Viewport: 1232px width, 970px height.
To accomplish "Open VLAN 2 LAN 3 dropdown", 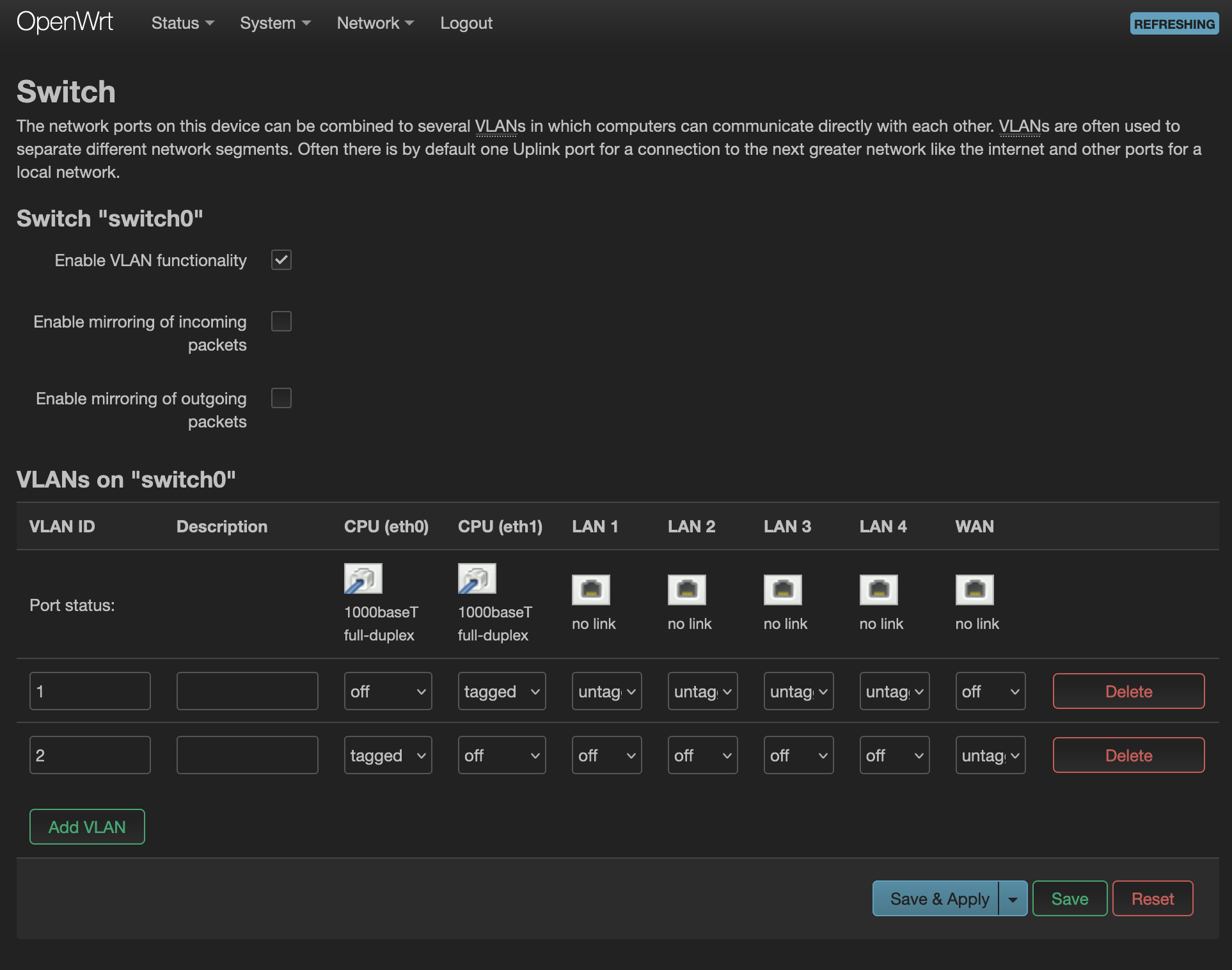I will tap(799, 755).
